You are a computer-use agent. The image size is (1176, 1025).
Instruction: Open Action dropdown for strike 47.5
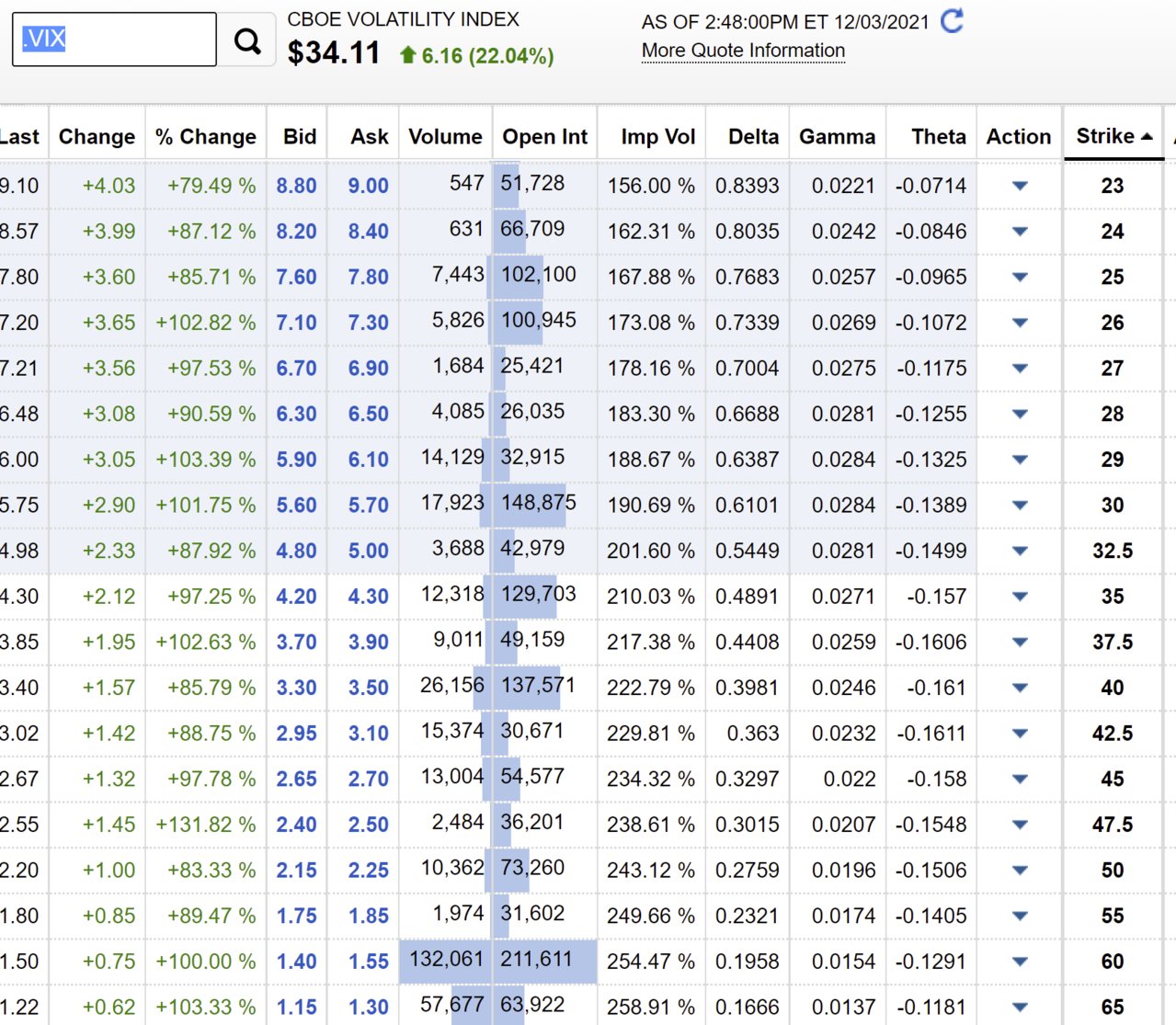tap(1020, 825)
